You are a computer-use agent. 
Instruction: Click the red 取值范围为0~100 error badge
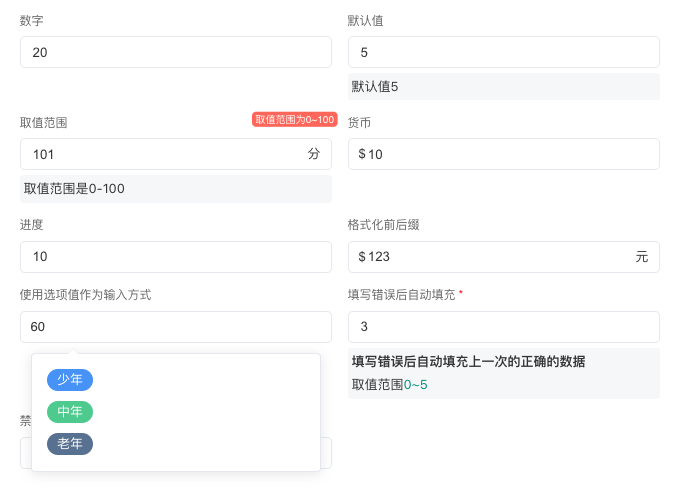pos(294,120)
